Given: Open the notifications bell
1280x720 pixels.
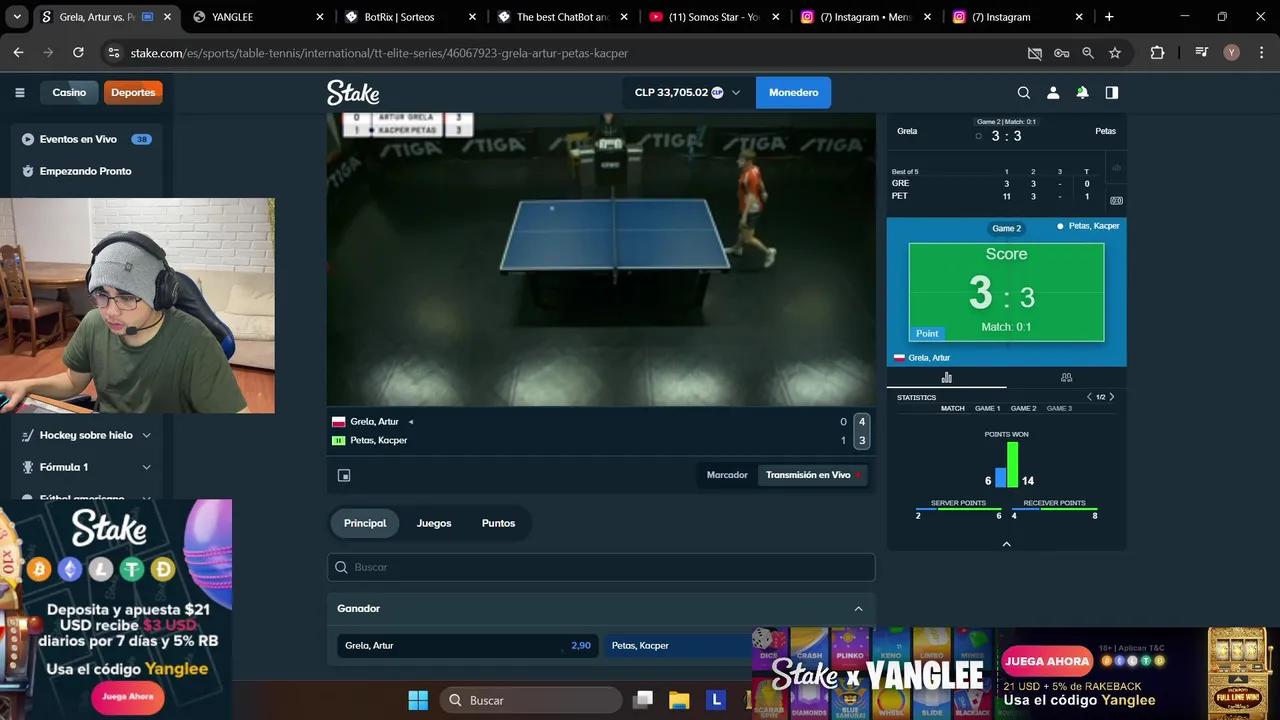Looking at the screenshot, I should [1082, 93].
